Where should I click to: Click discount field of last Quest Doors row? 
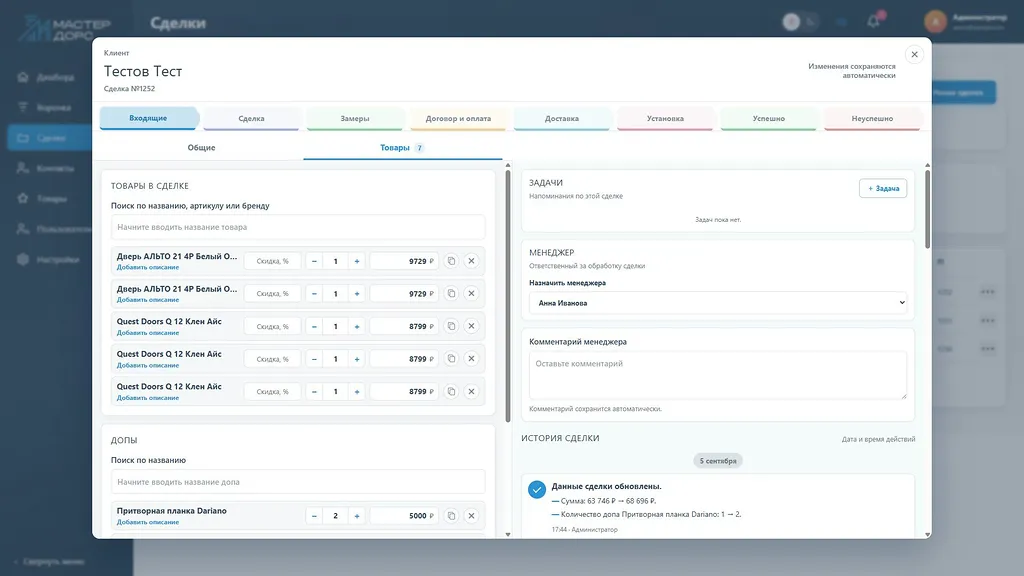[x=272, y=391]
